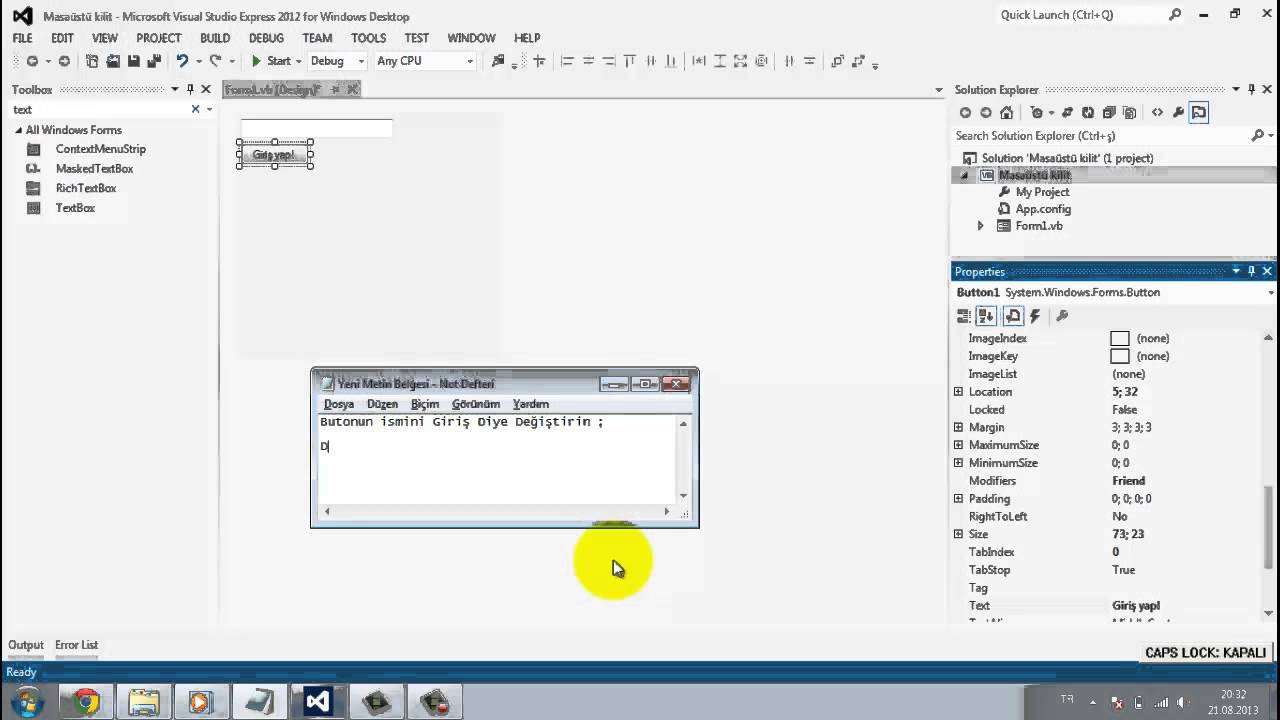Open Windows Explorer folder taskbar icon

pyautogui.click(x=144, y=702)
